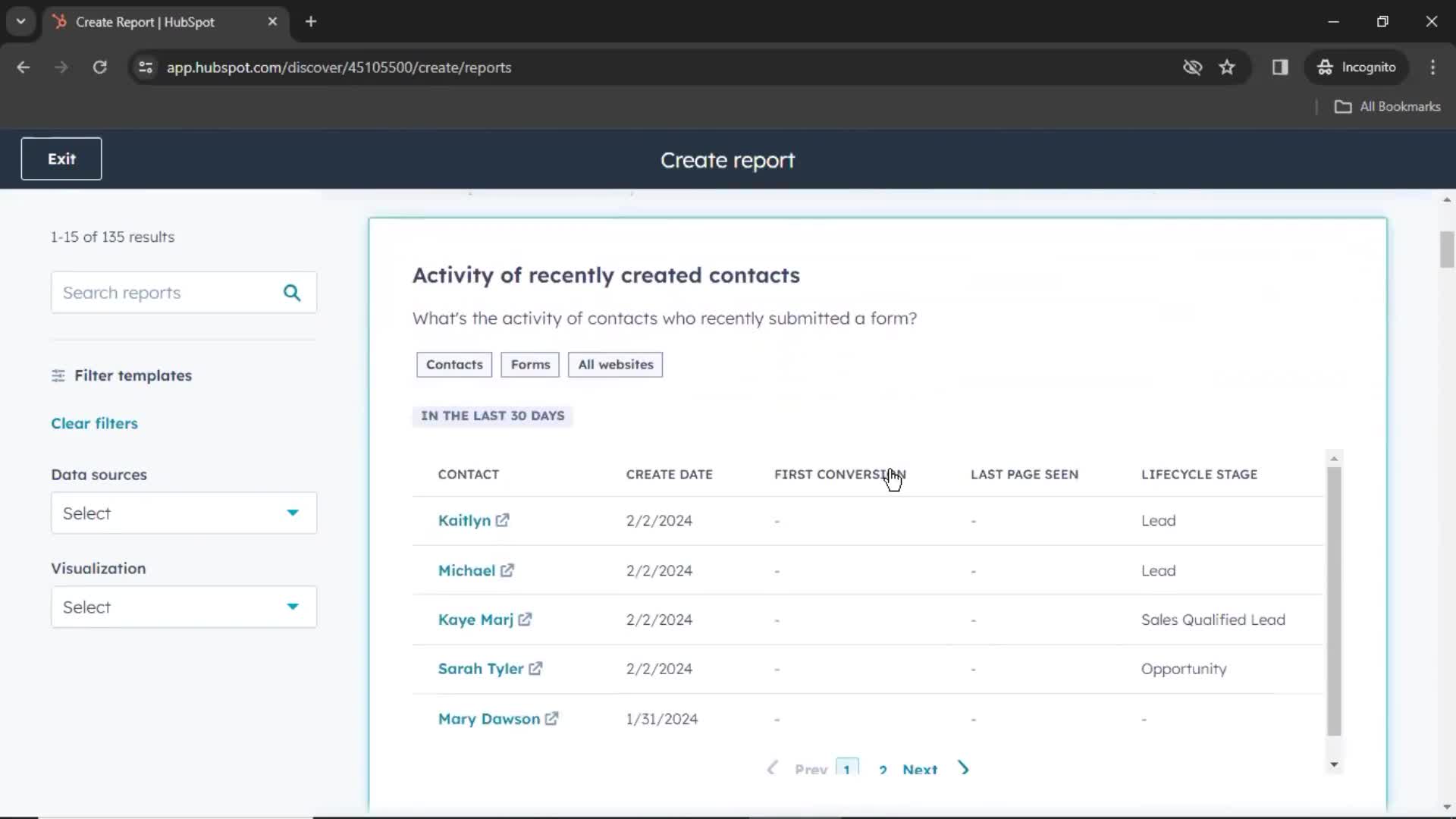The height and width of the screenshot is (819, 1456).
Task: Select the All websites filter tag
Action: (x=615, y=363)
